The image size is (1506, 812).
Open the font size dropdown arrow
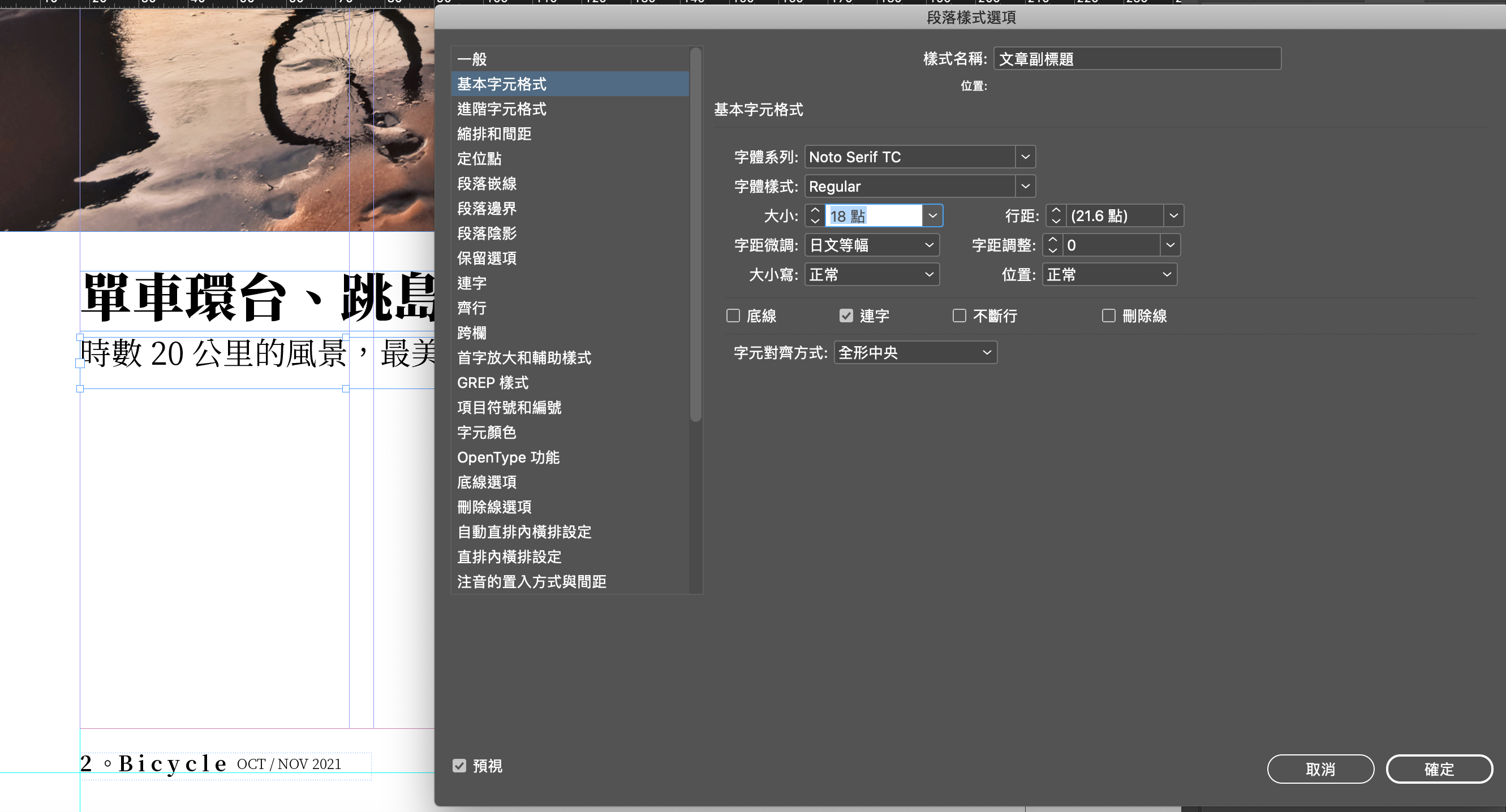pos(932,215)
